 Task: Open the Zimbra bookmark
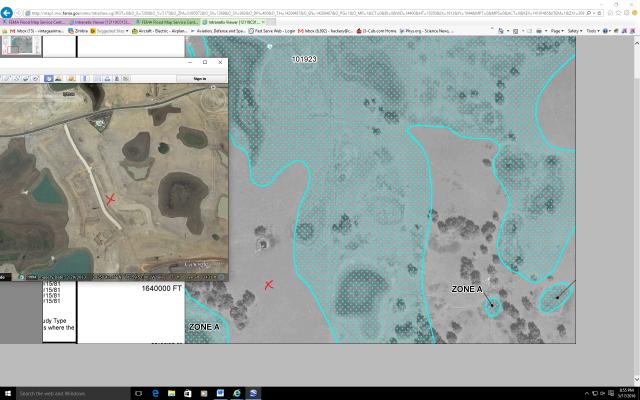pyautogui.click(x=78, y=31)
